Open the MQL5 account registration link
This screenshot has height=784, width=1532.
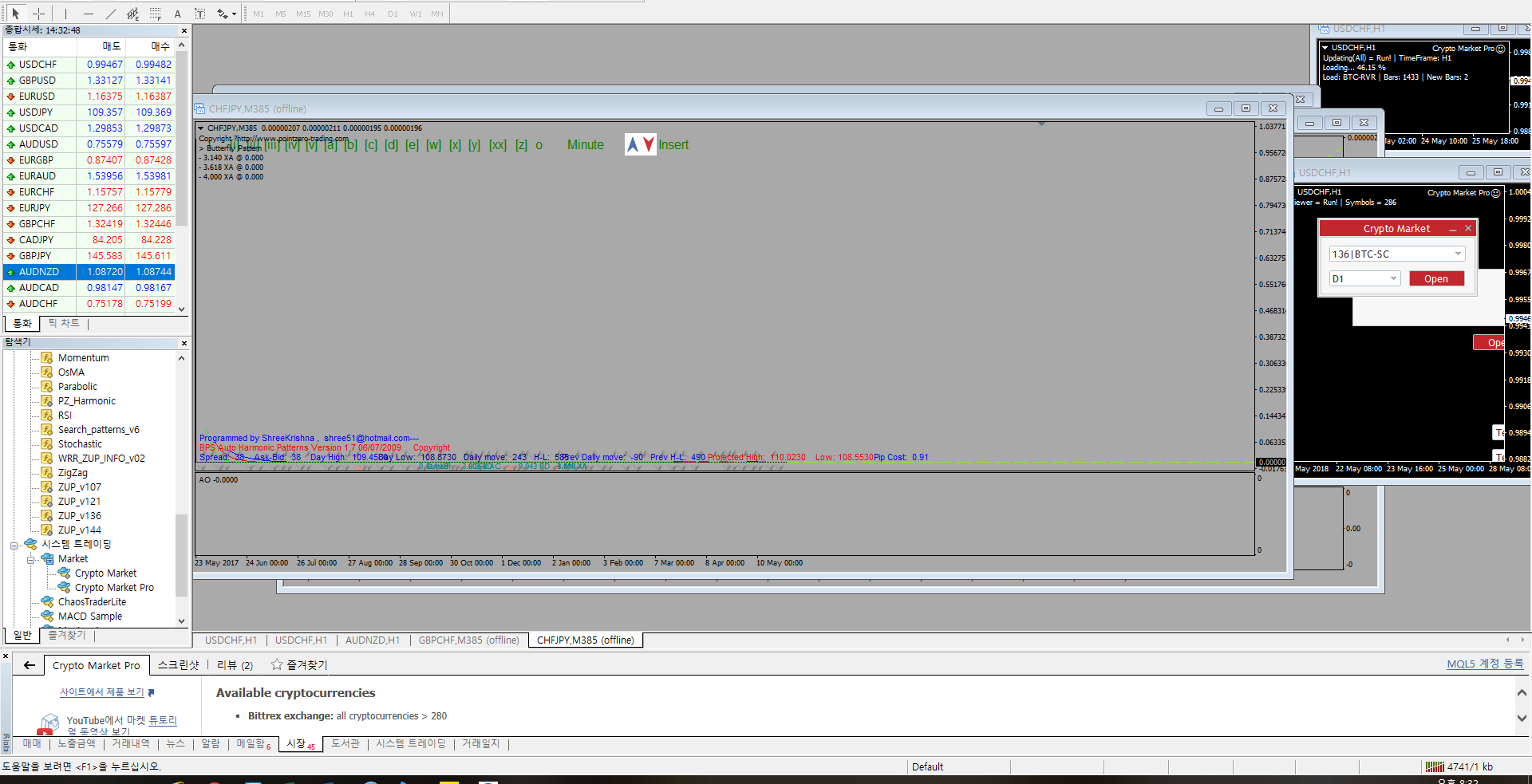(x=1486, y=664)
